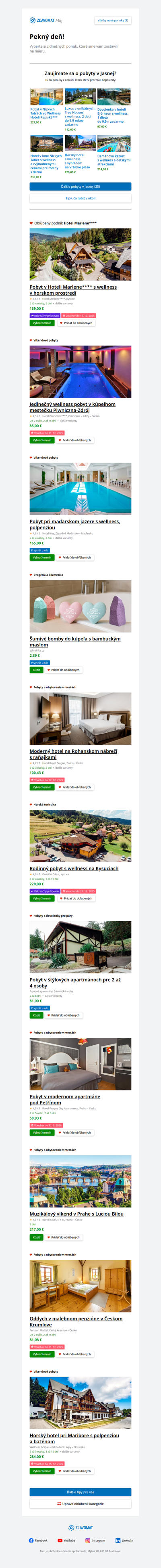Click 'Upraviť obľúbené kategórie' button

coord(80,1503)
